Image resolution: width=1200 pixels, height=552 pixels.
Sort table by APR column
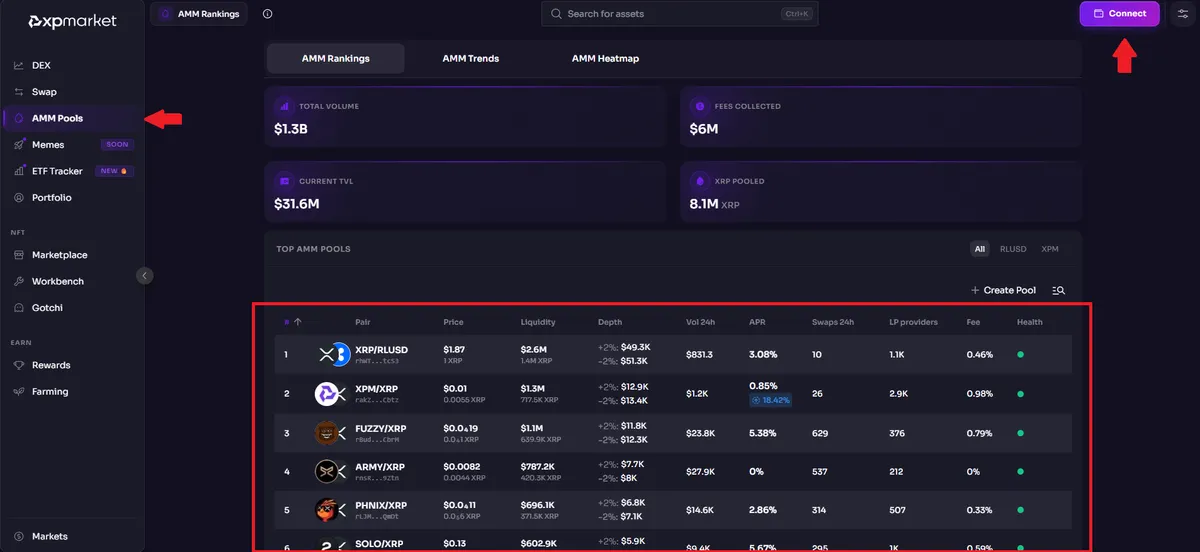pos(757,322)
